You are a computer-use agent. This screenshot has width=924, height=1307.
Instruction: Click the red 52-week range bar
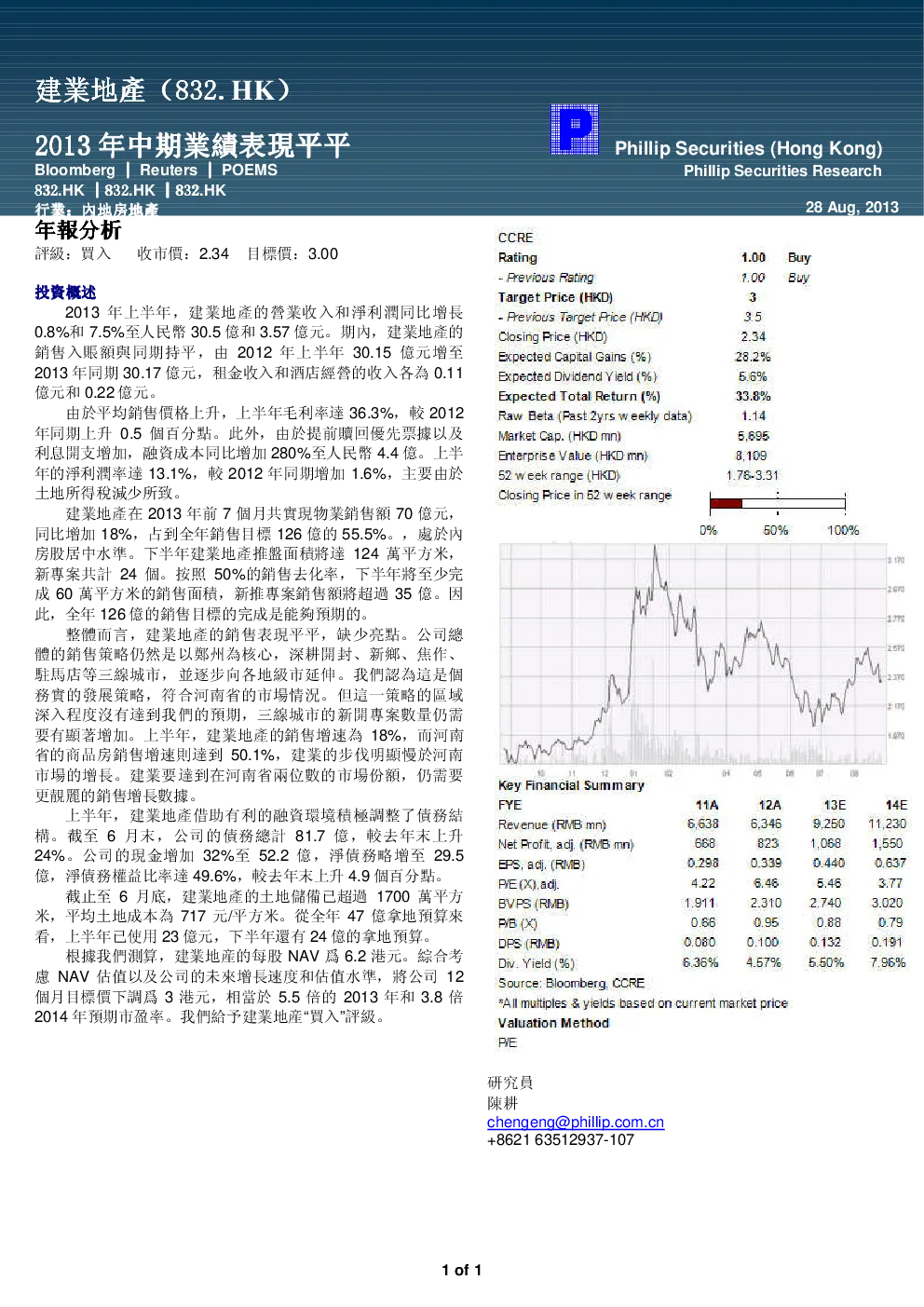(726, 504)
